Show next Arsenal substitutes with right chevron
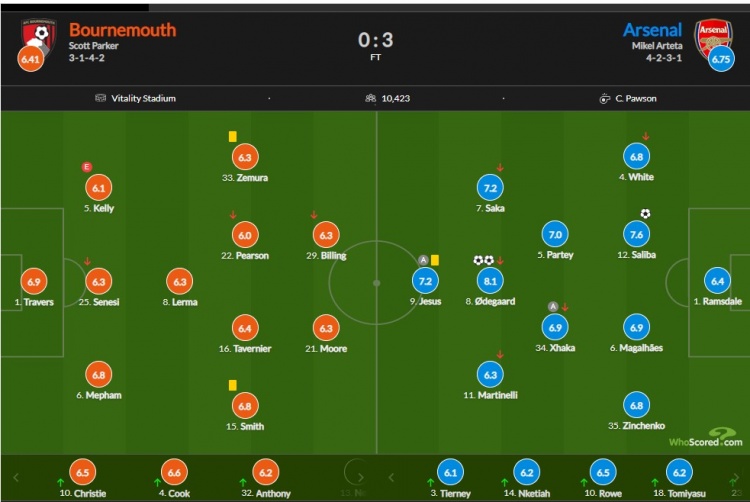The height and width of the screenshot is (502, 750). click(735, 477)
